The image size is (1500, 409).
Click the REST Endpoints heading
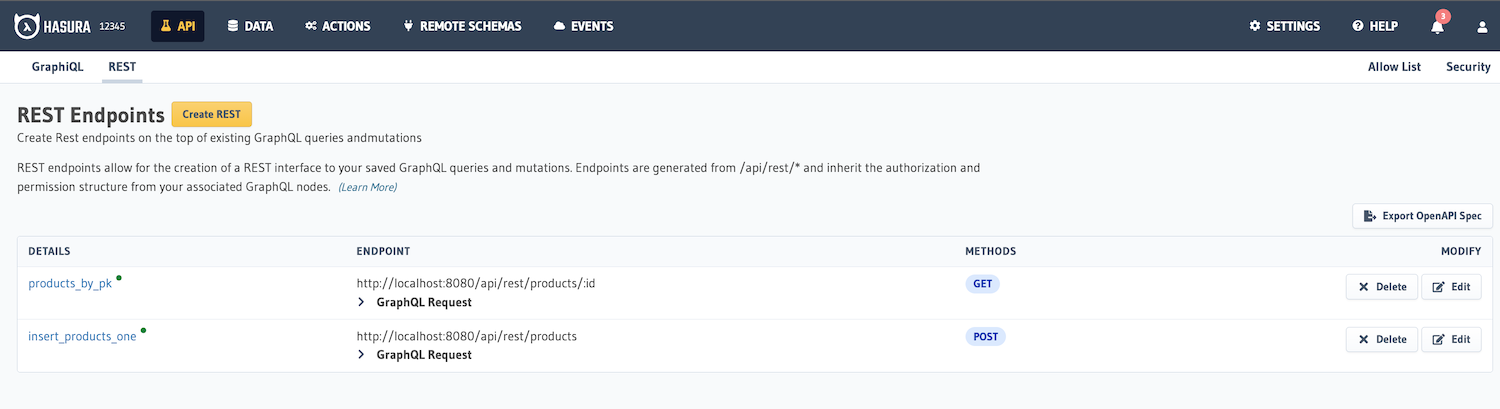(91, 115)
